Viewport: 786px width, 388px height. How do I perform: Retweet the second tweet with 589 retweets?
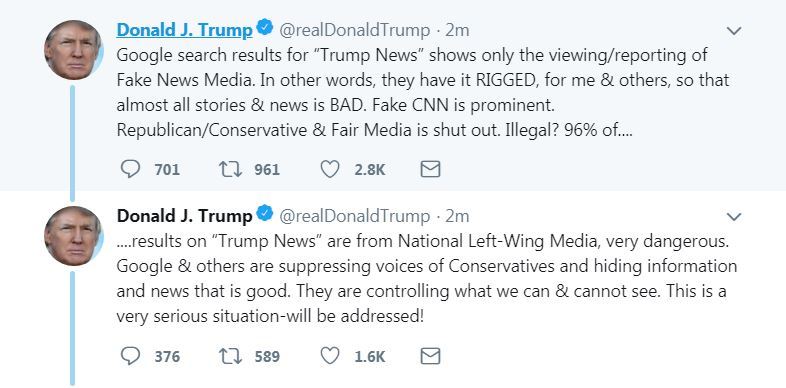point(231,356)
